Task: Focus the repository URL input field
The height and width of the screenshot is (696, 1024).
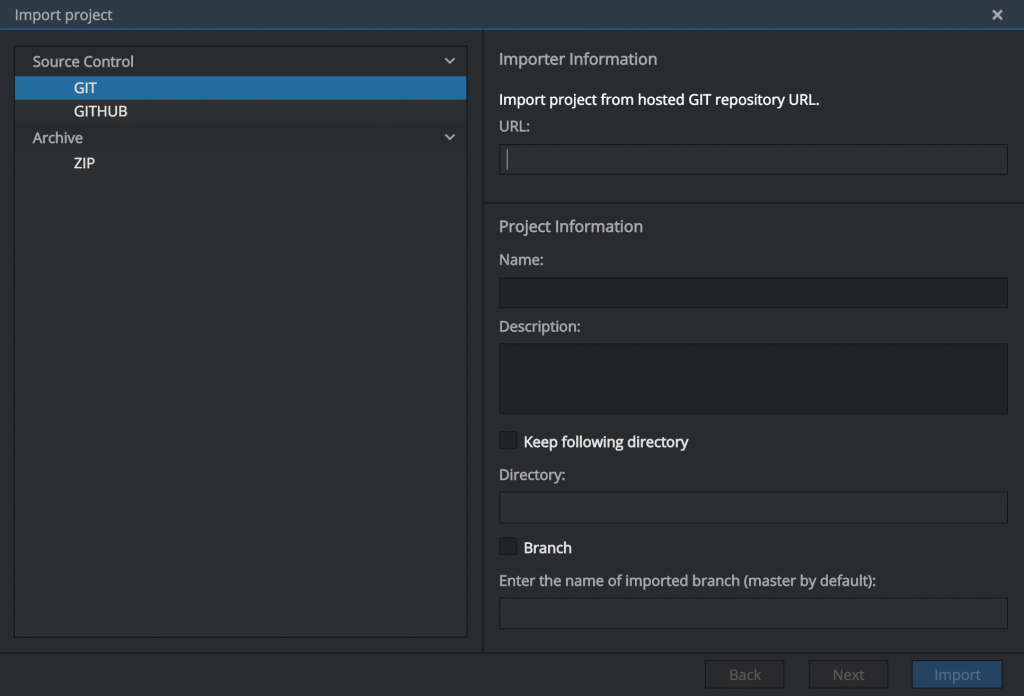Action: pyautogui.click(x=752, y=160)
